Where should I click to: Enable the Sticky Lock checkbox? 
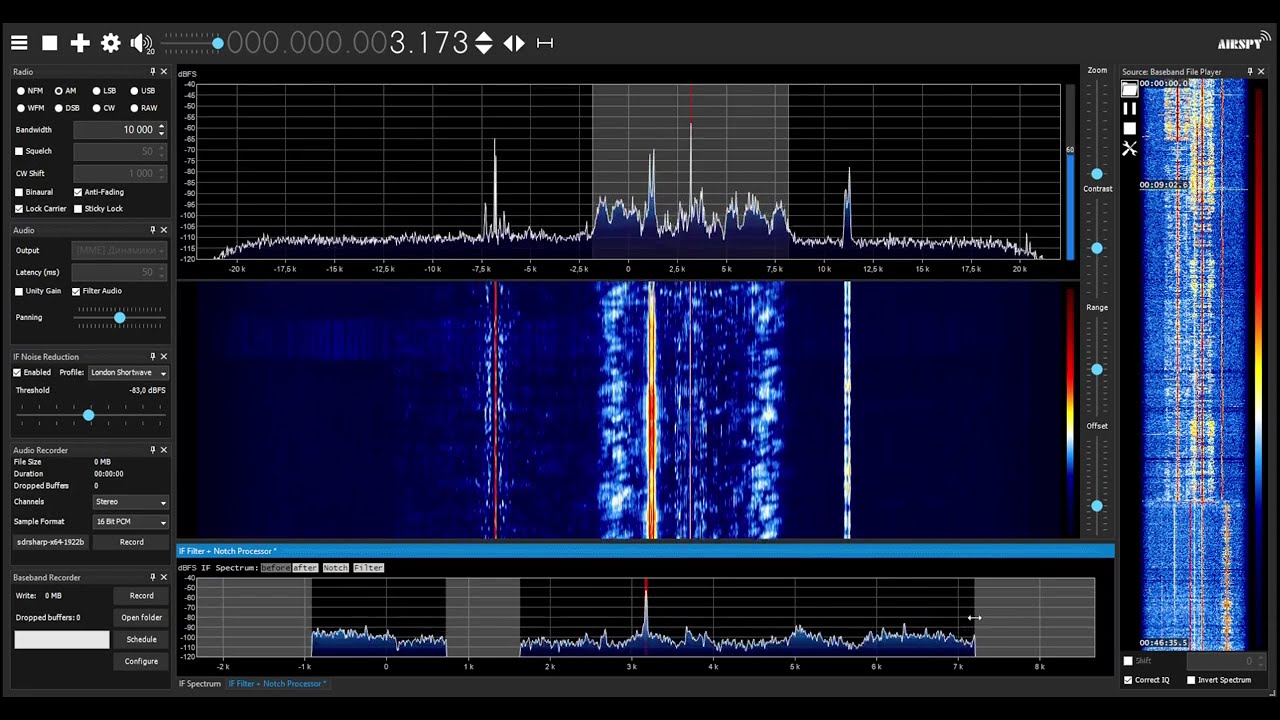[x=78, y=209]
